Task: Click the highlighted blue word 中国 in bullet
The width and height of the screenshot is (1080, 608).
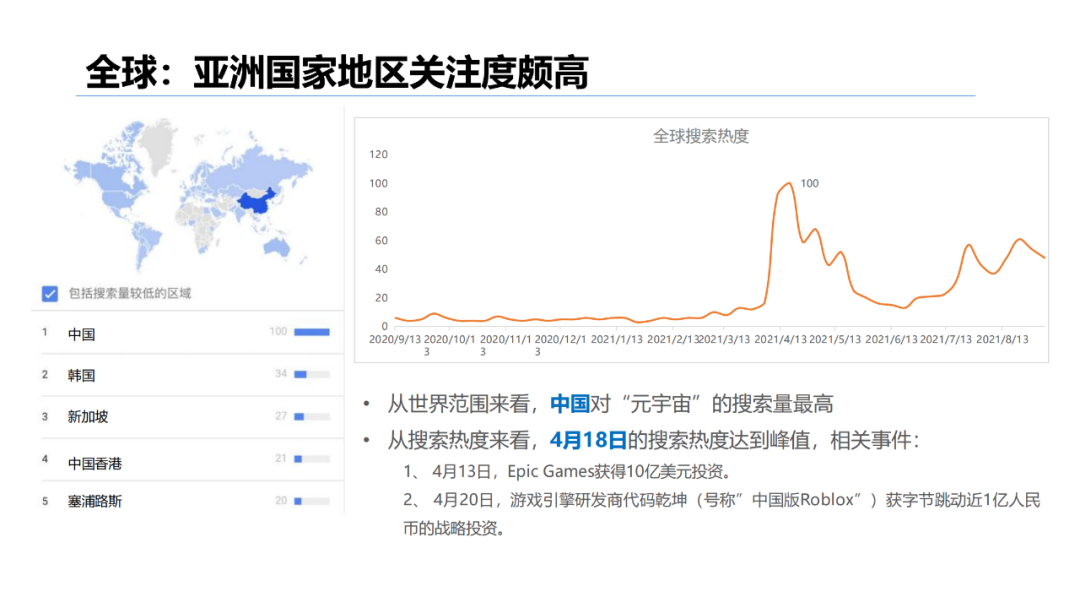Action: pyautogui.click(x=570, y=403)
